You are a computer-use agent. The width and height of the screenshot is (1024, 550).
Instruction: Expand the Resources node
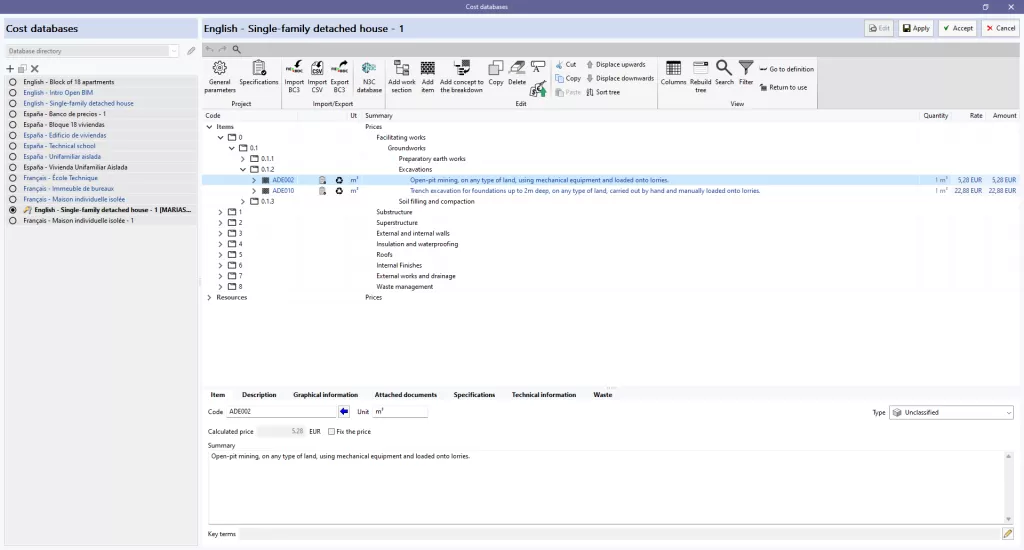(210, 297)
